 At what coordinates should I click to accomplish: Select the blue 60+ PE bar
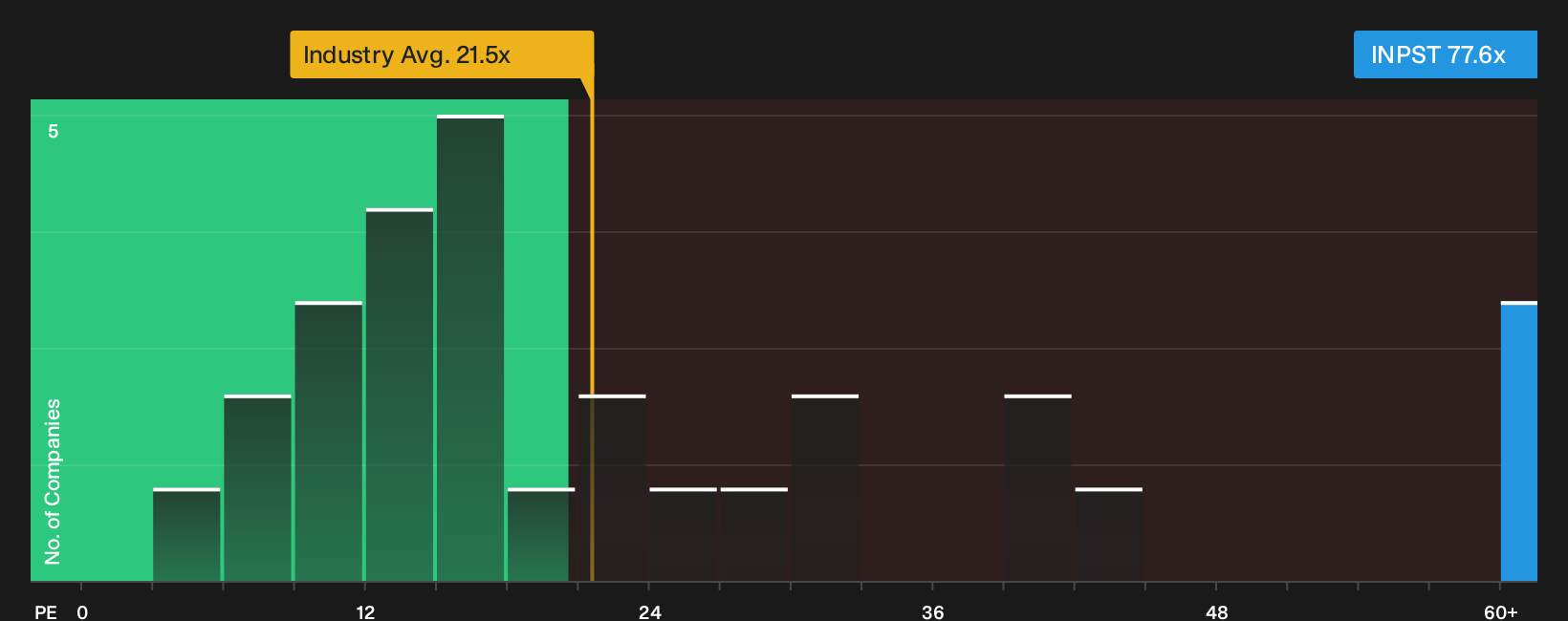1518,441
